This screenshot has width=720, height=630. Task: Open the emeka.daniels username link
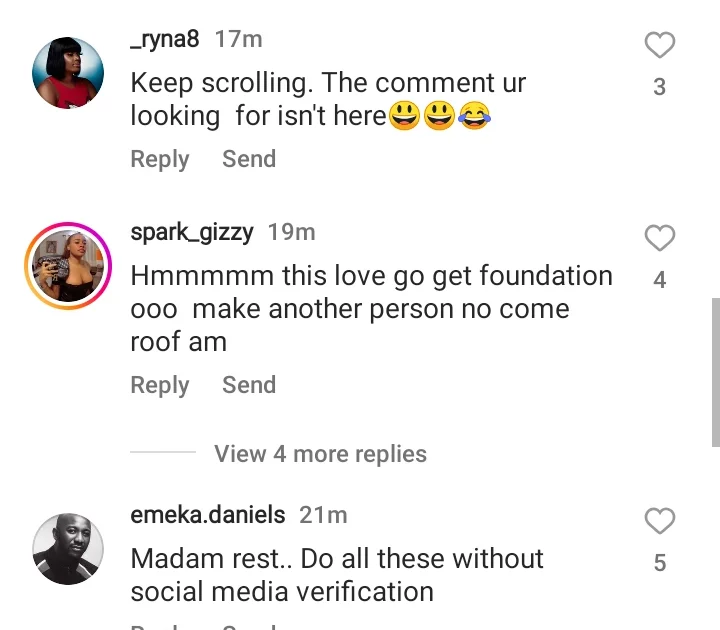click(208, 515)
